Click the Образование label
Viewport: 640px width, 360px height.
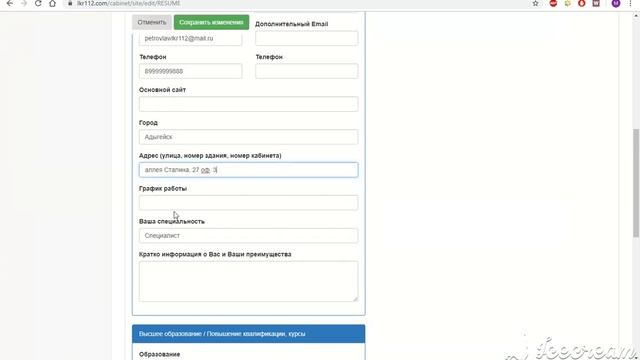[x=160, y=354]
